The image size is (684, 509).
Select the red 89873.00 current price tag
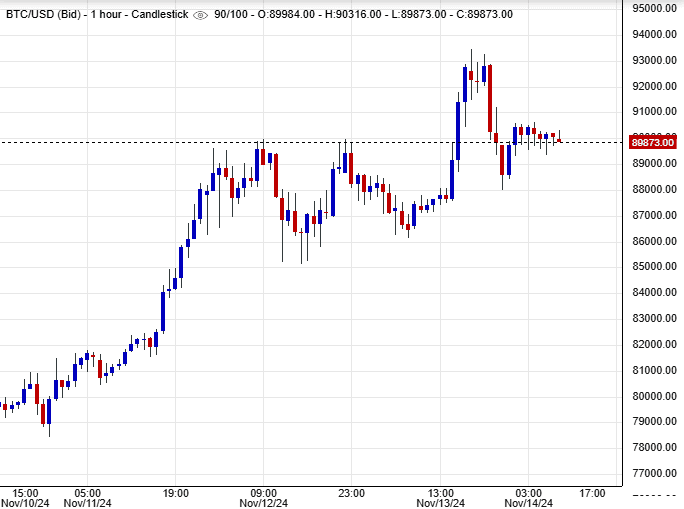(652, 142)
